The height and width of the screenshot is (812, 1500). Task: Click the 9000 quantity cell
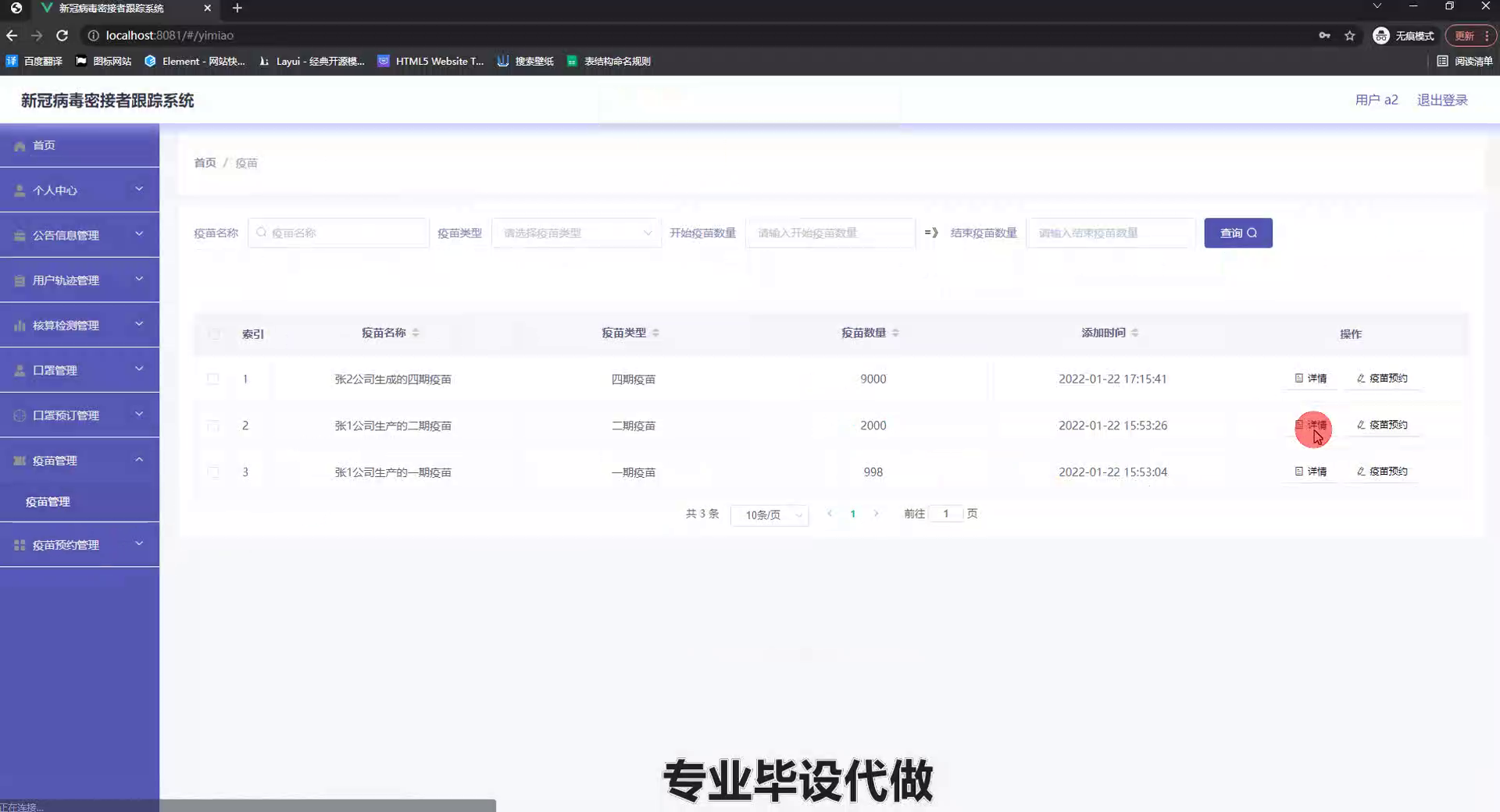873,379
